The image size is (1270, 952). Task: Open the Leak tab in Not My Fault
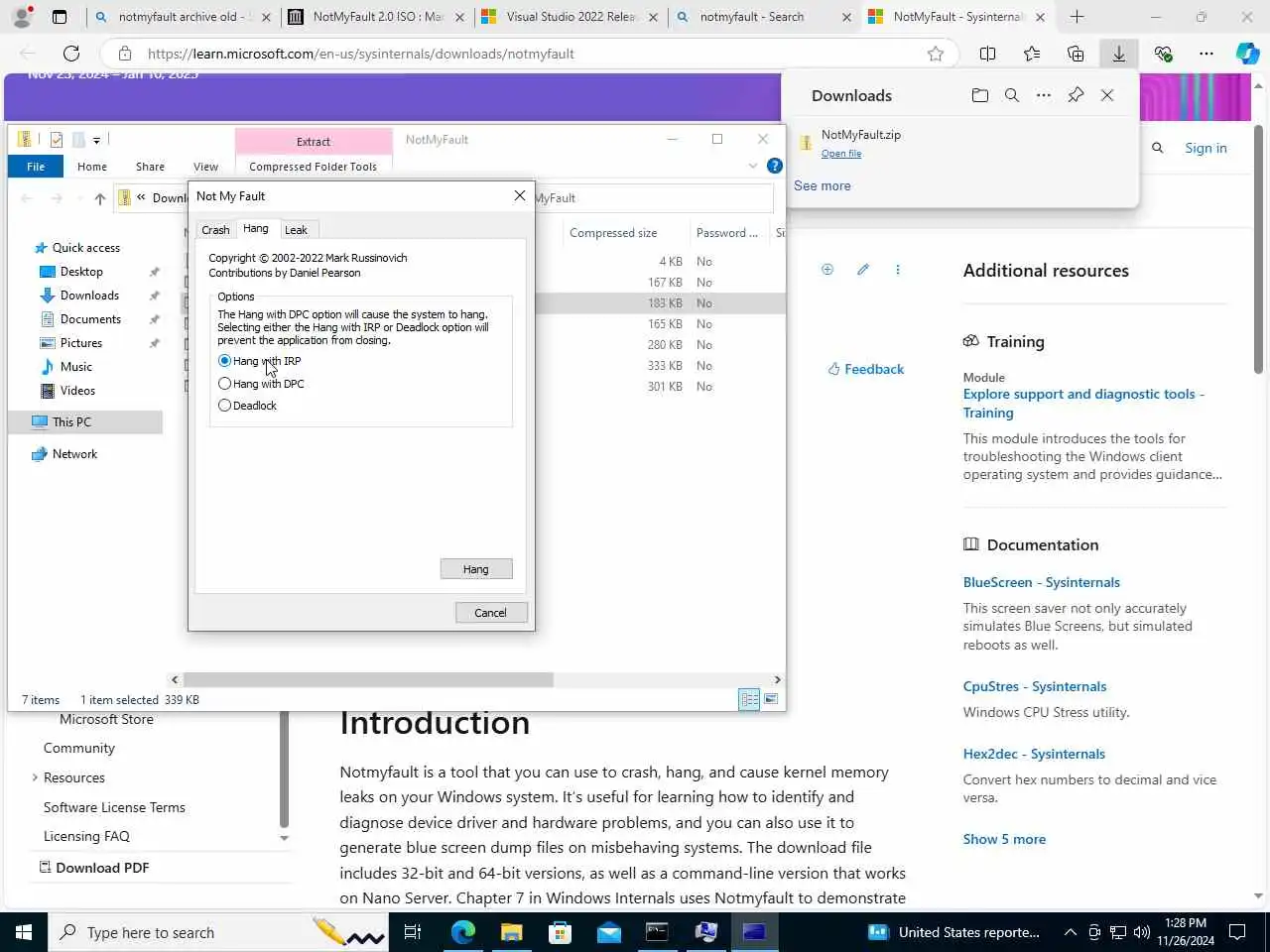pyautogui.click(x=296, y=230)
